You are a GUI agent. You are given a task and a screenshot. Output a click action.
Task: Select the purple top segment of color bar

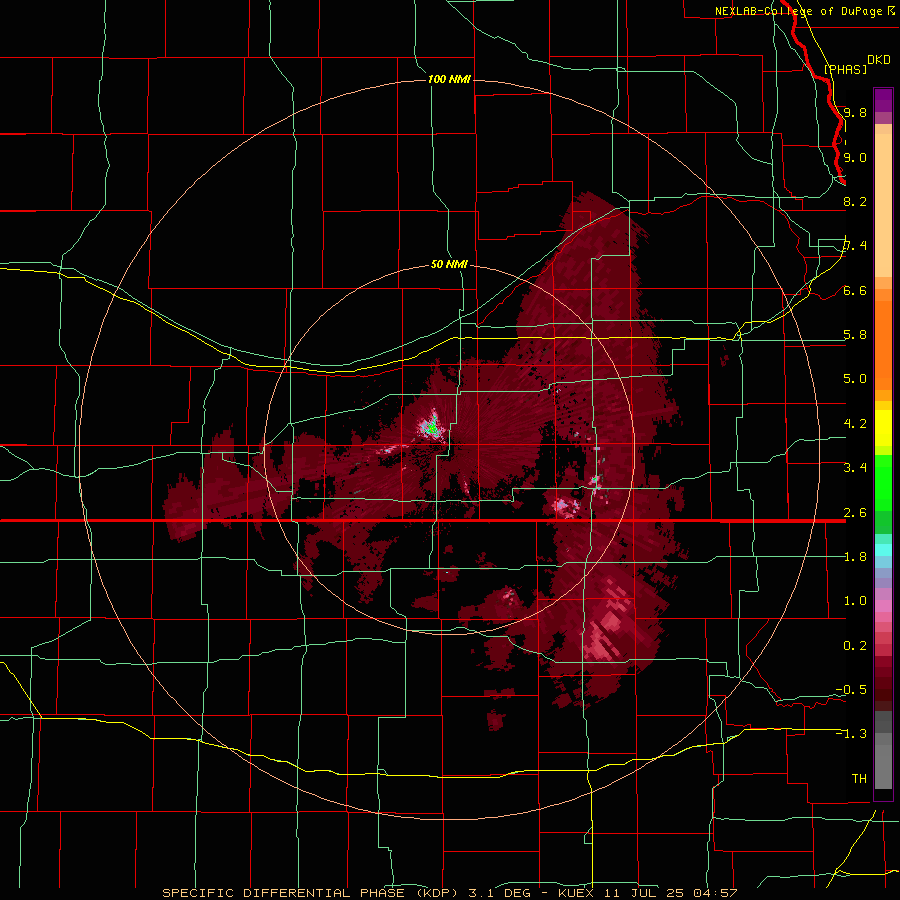(x=883, y=100)
